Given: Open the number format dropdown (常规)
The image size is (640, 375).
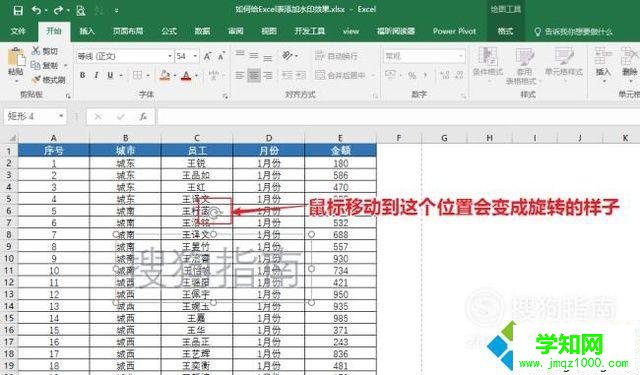Looking at the screenshot, I should (461, 56).
